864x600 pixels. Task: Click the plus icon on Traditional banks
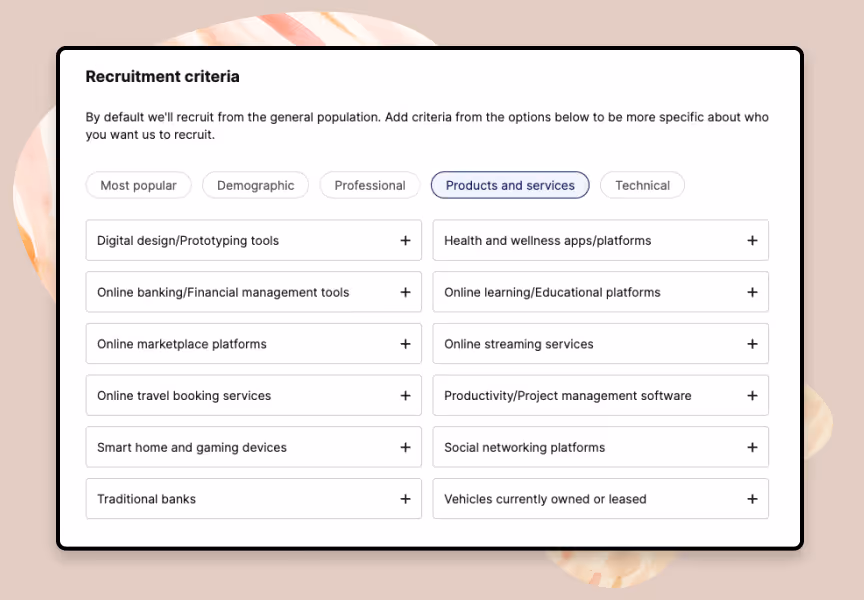[405, 498]
